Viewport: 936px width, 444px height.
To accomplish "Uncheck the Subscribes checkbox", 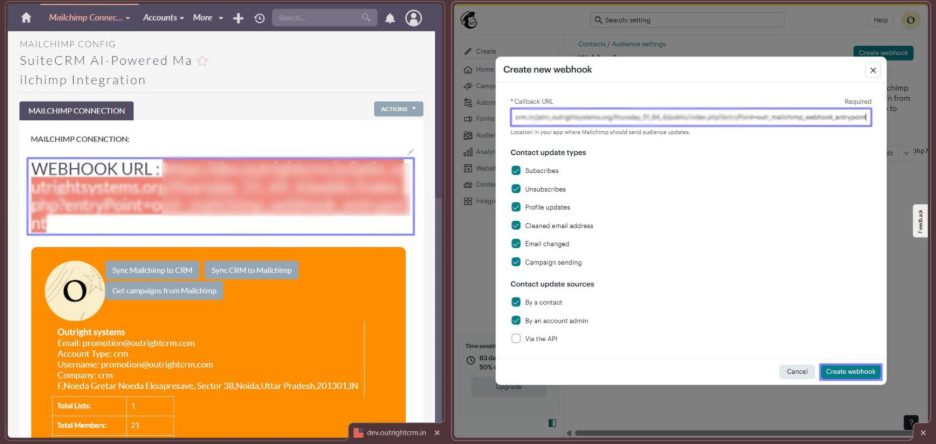I will (516, 171).
